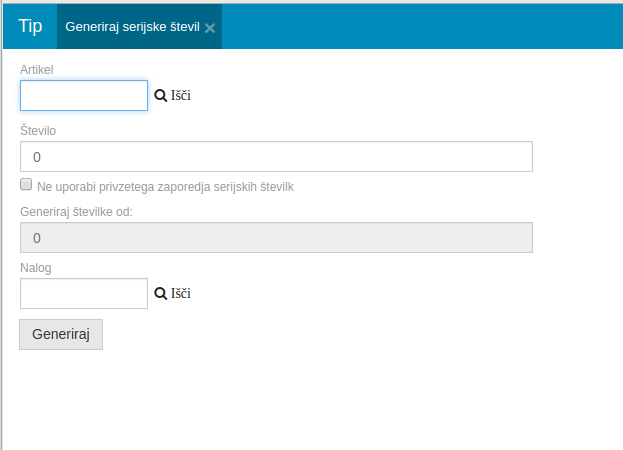This screenshot has width=623, height=450.
Task: Click the 'Artikel' field label
Action: (37, 70)
